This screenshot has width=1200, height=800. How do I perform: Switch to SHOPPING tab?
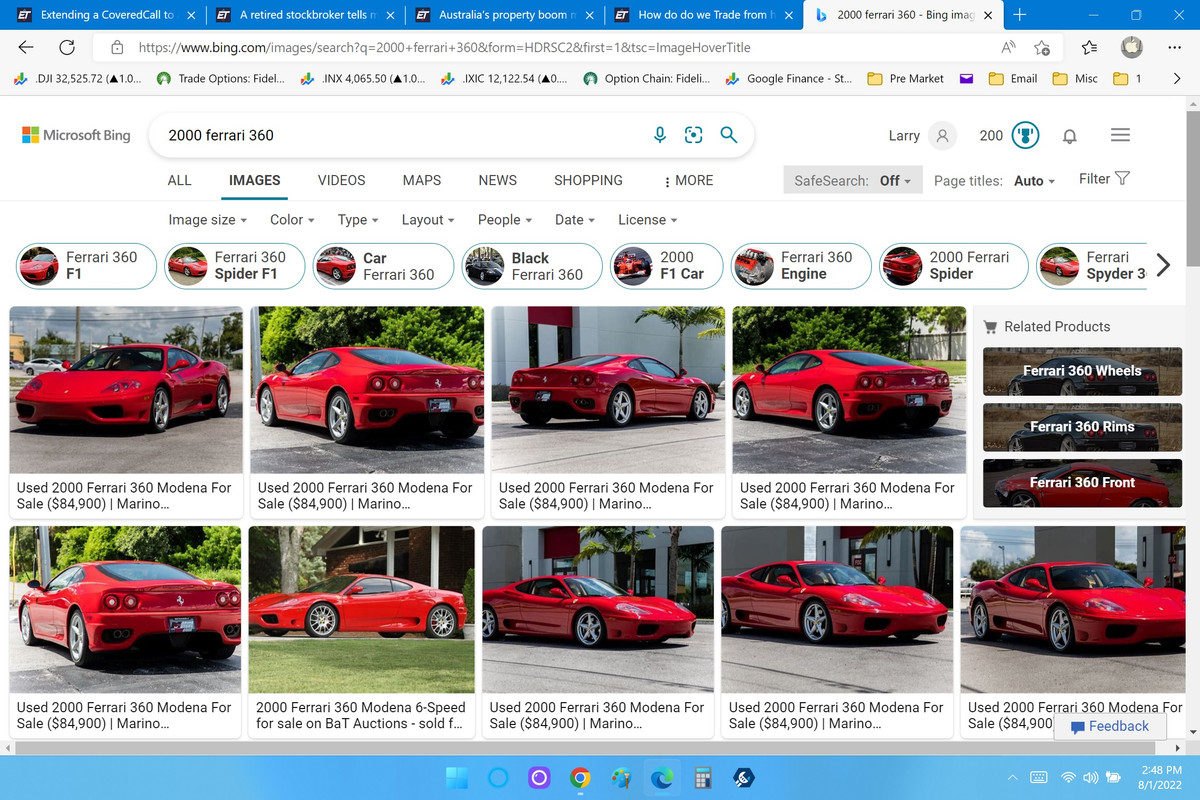[588, 180]
